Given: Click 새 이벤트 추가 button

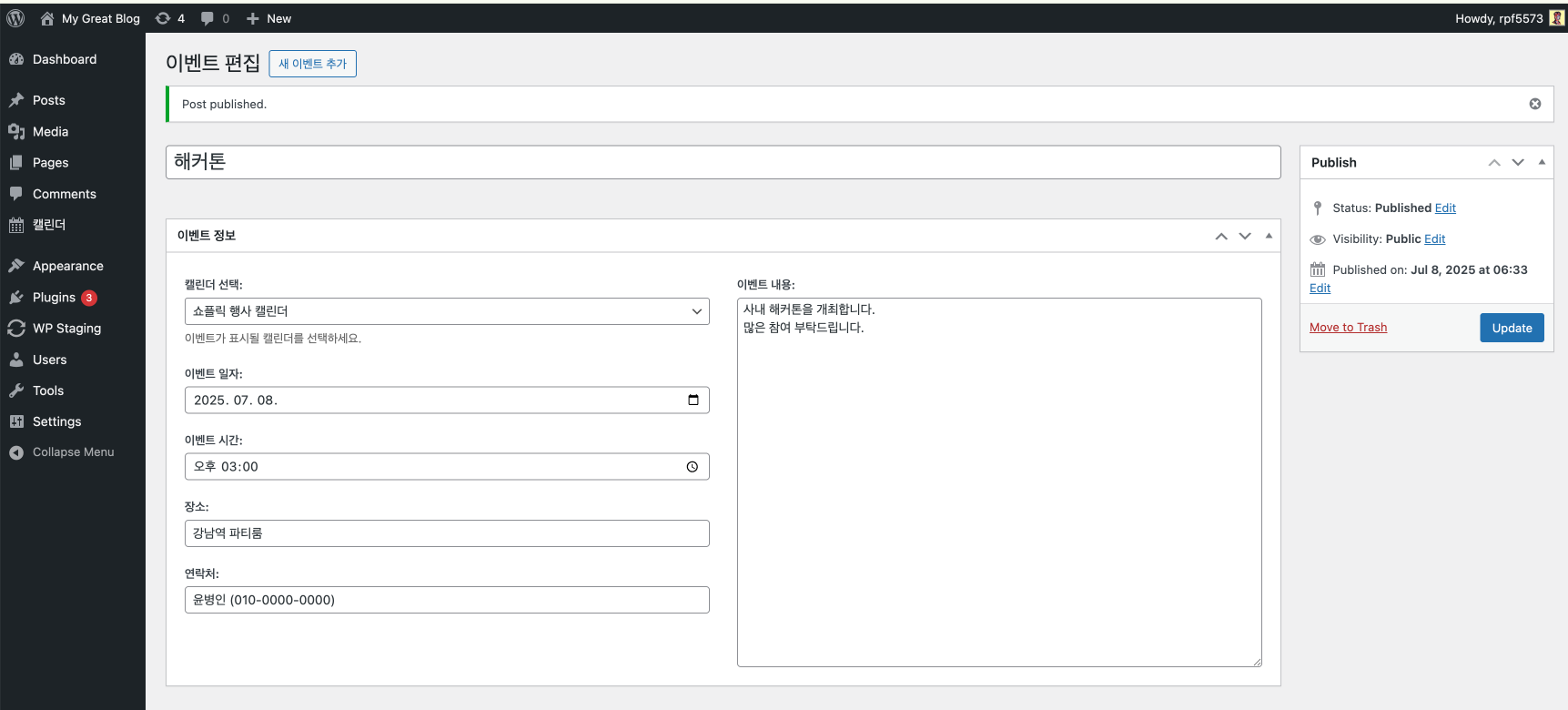Looking at the screenshot, I should (312, 64).
